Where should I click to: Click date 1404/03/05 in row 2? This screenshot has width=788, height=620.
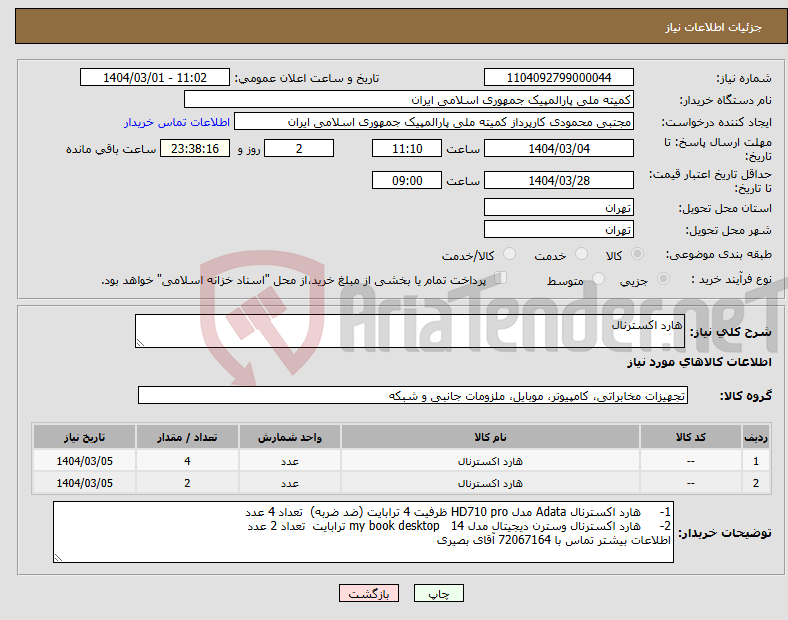tap(84, 483)
